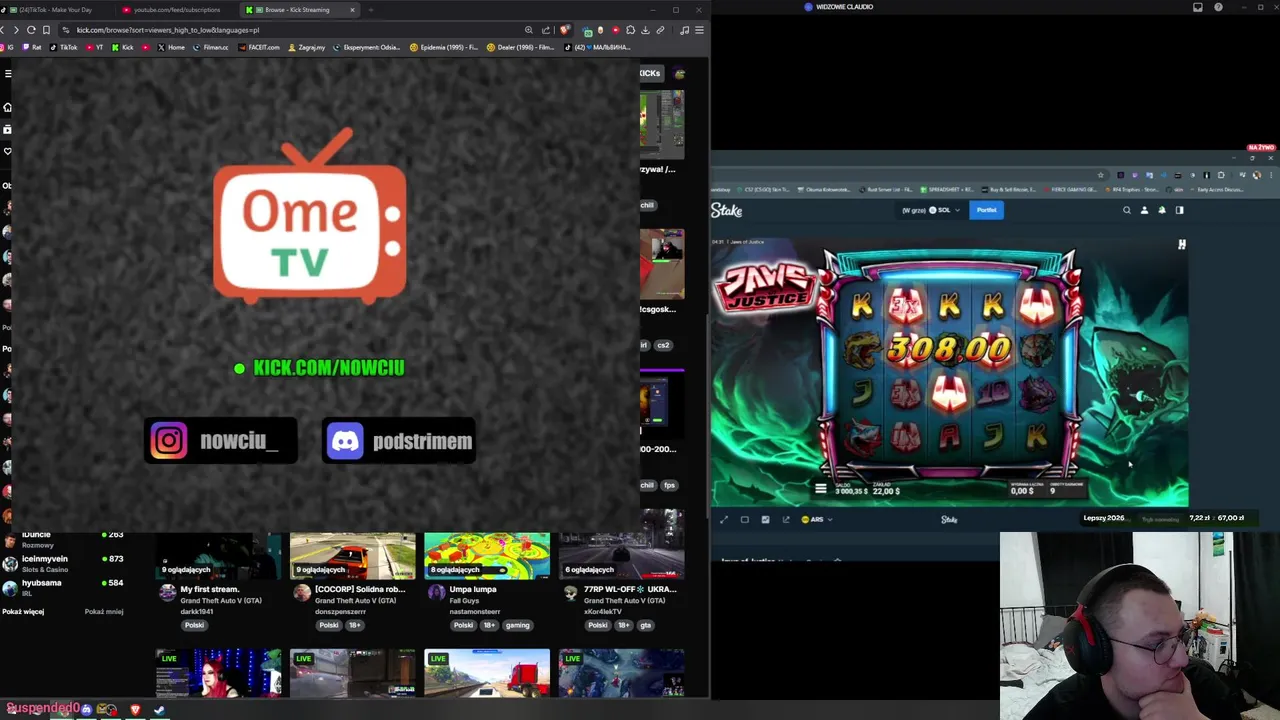Click the Stake logo in header
This screenshot has width=1280, height=720.
click(x=727, y=210)
